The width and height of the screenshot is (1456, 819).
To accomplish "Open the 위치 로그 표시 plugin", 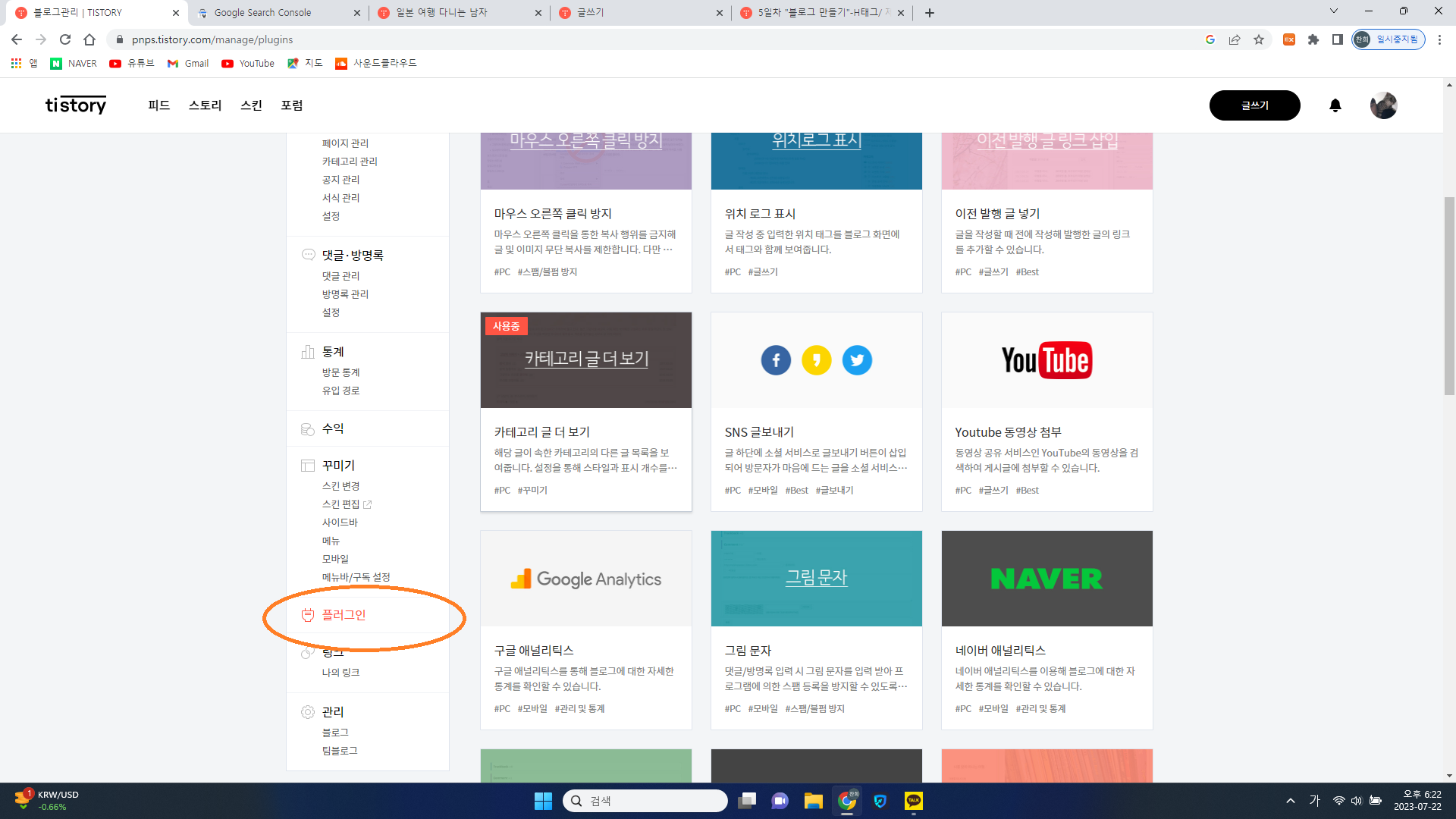I will point(817,212).
